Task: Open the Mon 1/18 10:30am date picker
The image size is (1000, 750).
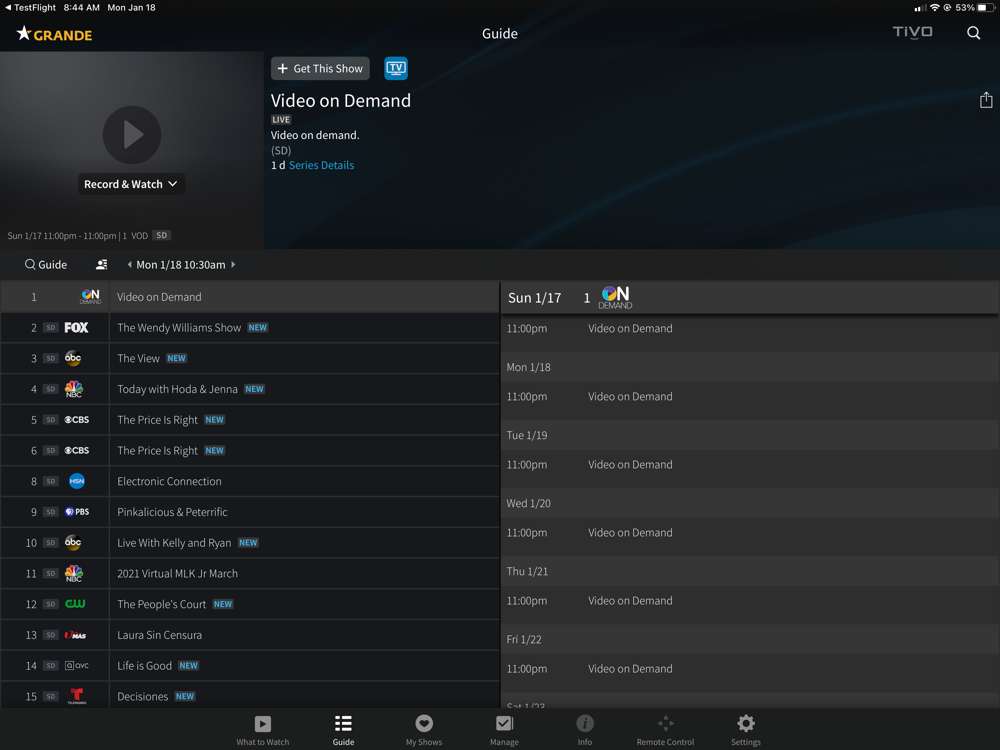Action: (180, 265)
